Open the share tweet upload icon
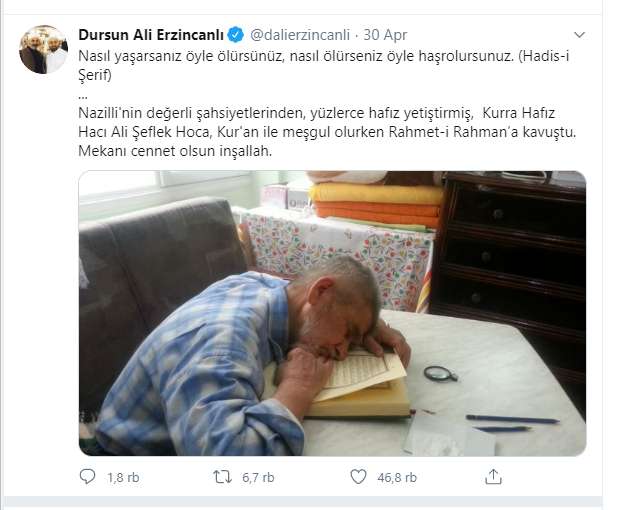Image resolution: width=631 pixels, height=510 pixels. (x=493, y=477)
